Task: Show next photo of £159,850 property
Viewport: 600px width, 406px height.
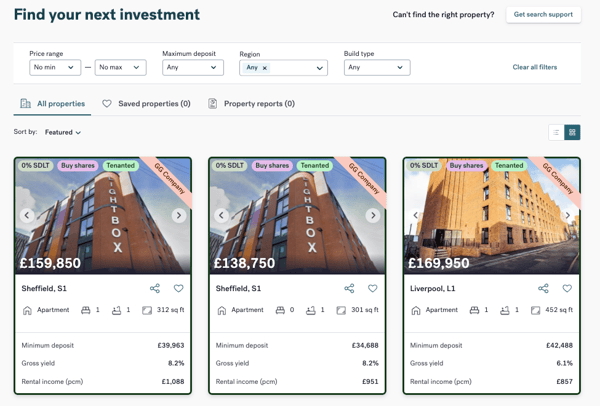Action: 179,215
